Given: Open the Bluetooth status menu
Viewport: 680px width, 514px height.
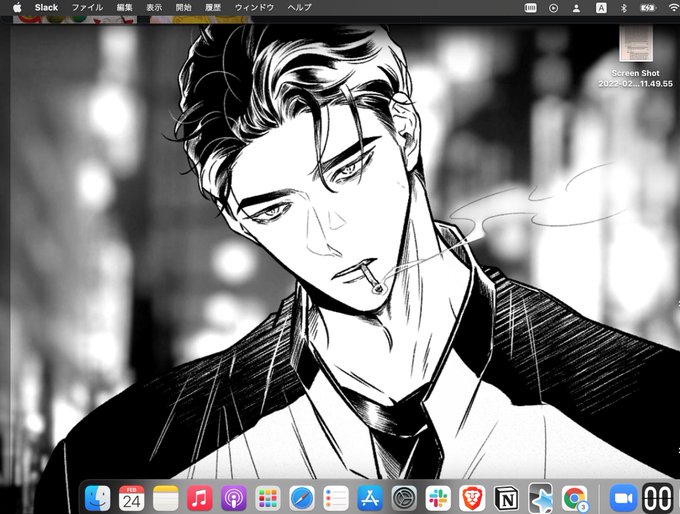Looking at the screenshot, I should (x=624, y=8).
